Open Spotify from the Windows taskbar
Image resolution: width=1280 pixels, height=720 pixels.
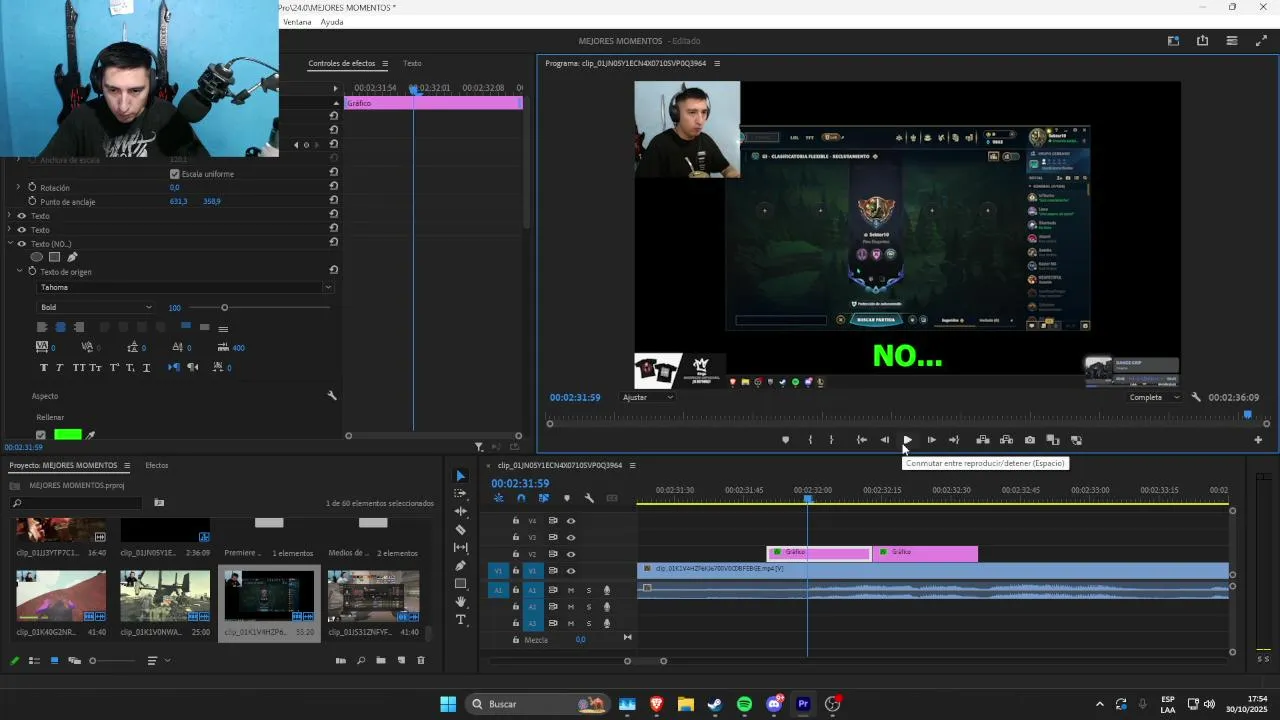coord(744,704)
